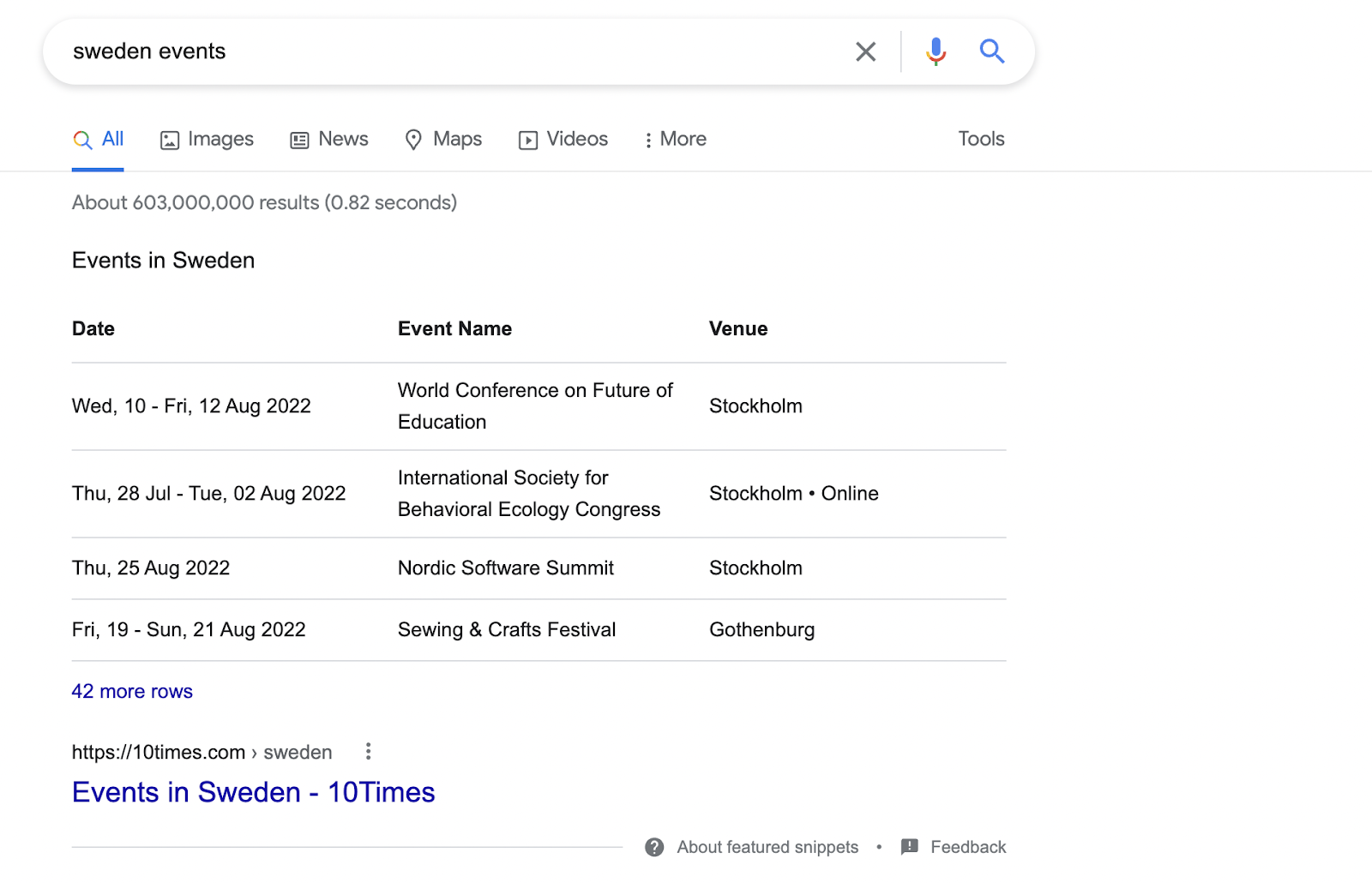Click the Nordic Software Summit event row
1372x883 pixels.
(505, 568)
